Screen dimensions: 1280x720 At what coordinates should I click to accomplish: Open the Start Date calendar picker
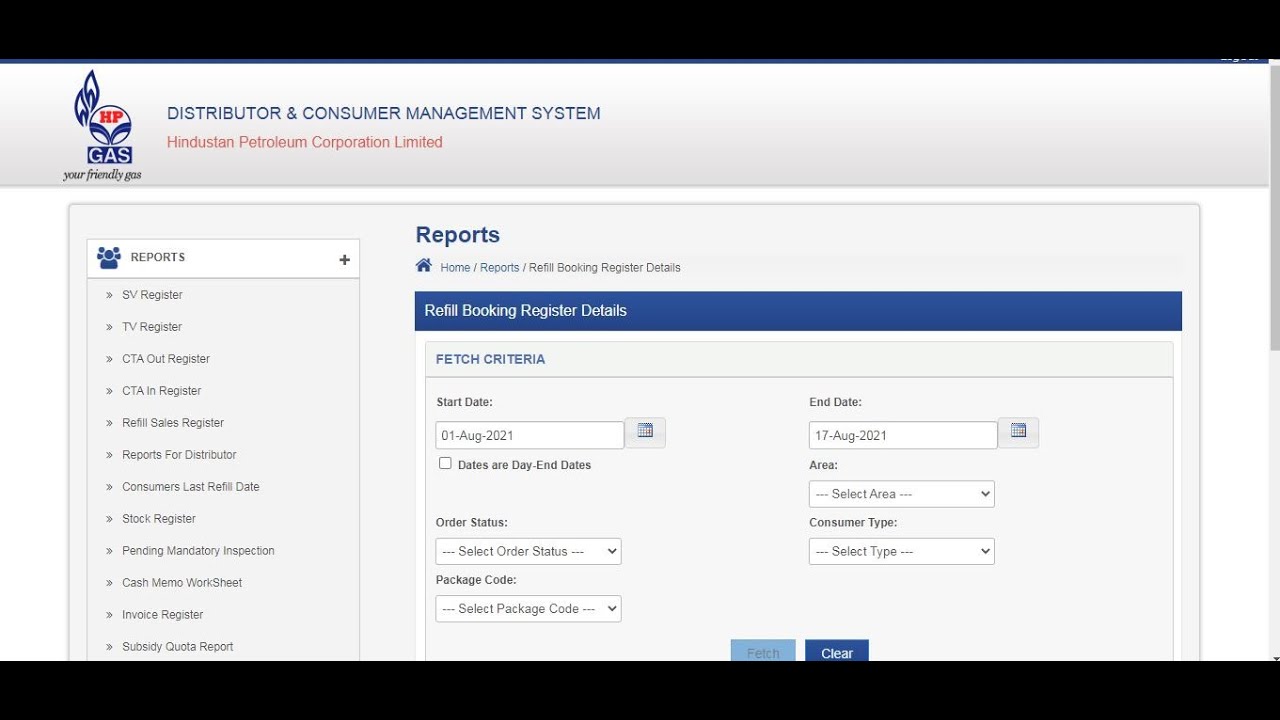pos(645,433)
